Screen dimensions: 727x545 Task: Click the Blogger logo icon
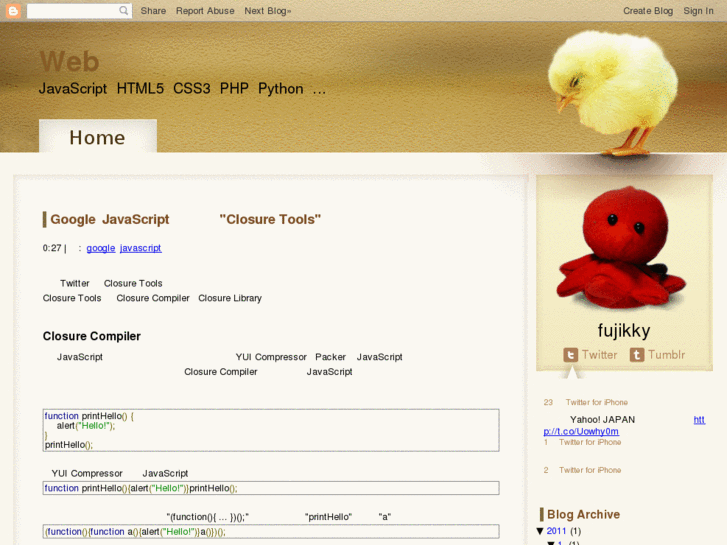[x=13, y=11]
